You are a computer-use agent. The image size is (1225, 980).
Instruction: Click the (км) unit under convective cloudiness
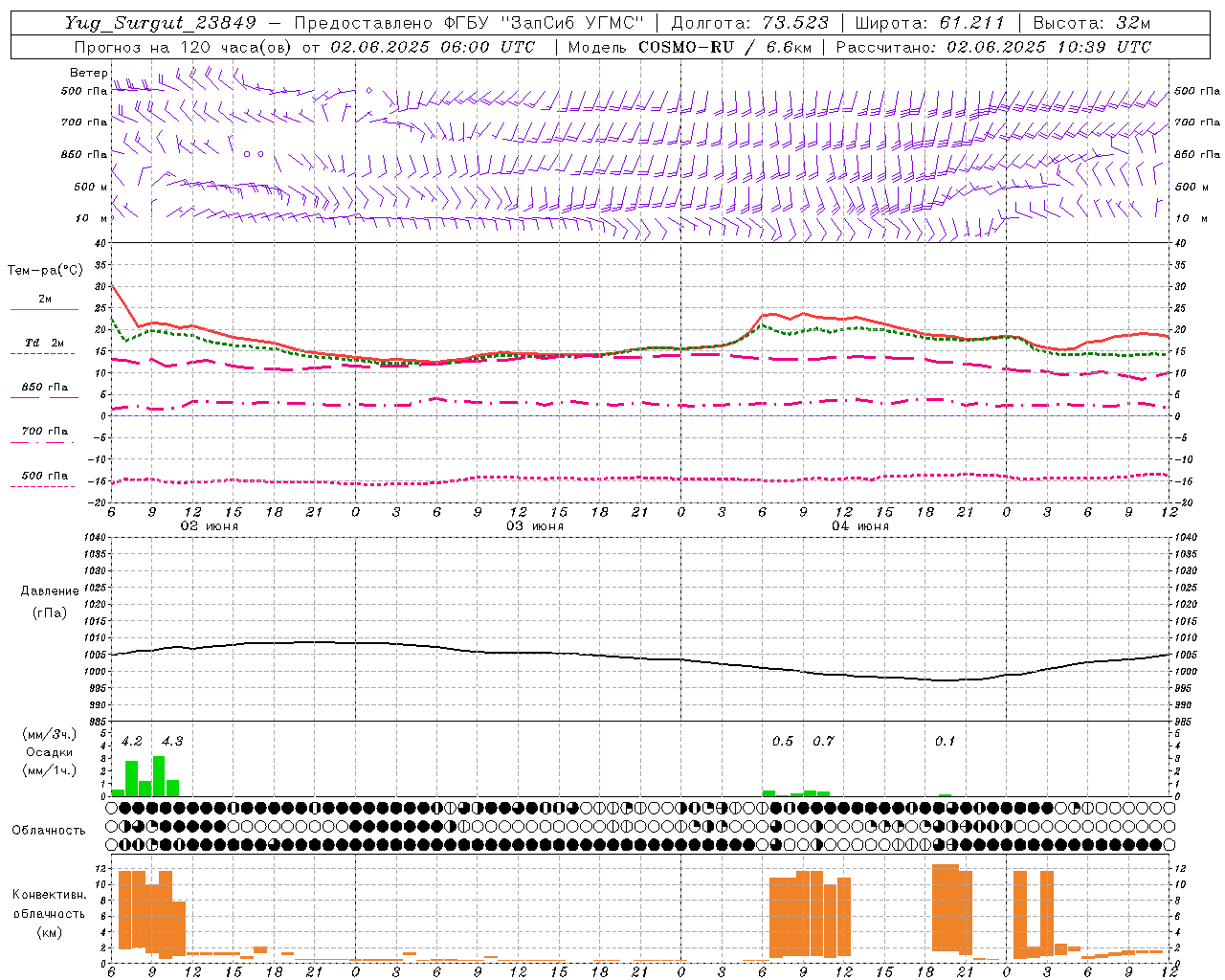[x=49, y=932]
